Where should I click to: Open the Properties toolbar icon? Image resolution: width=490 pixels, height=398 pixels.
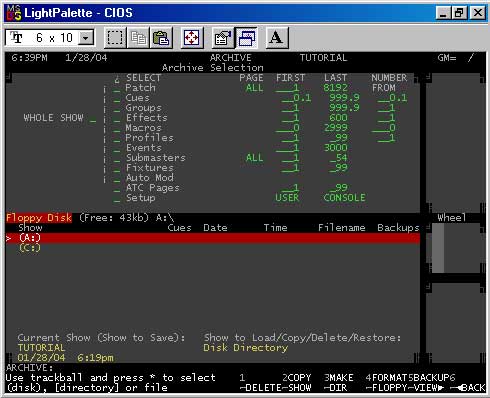[x=223, y=38]
